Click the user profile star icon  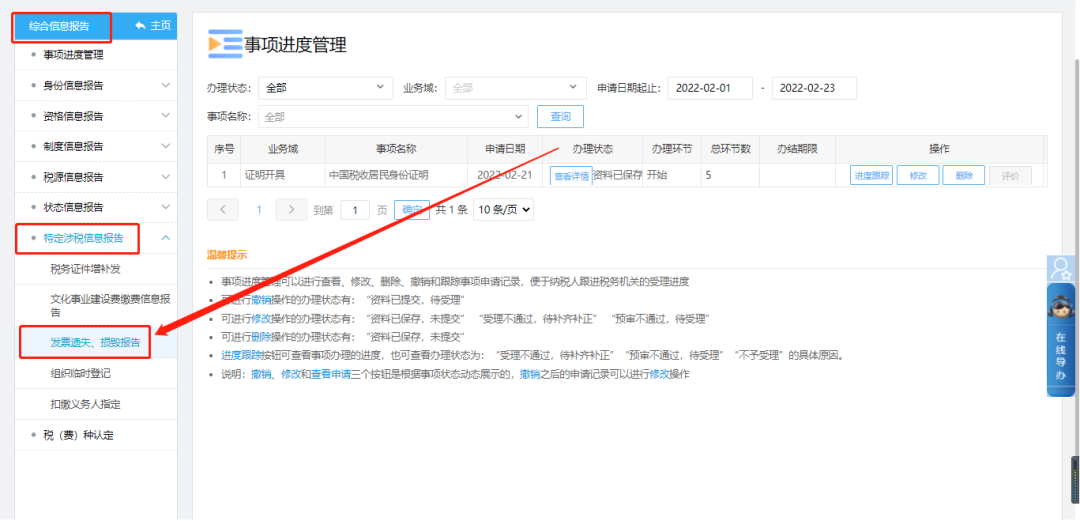(x=1061, y=268)
